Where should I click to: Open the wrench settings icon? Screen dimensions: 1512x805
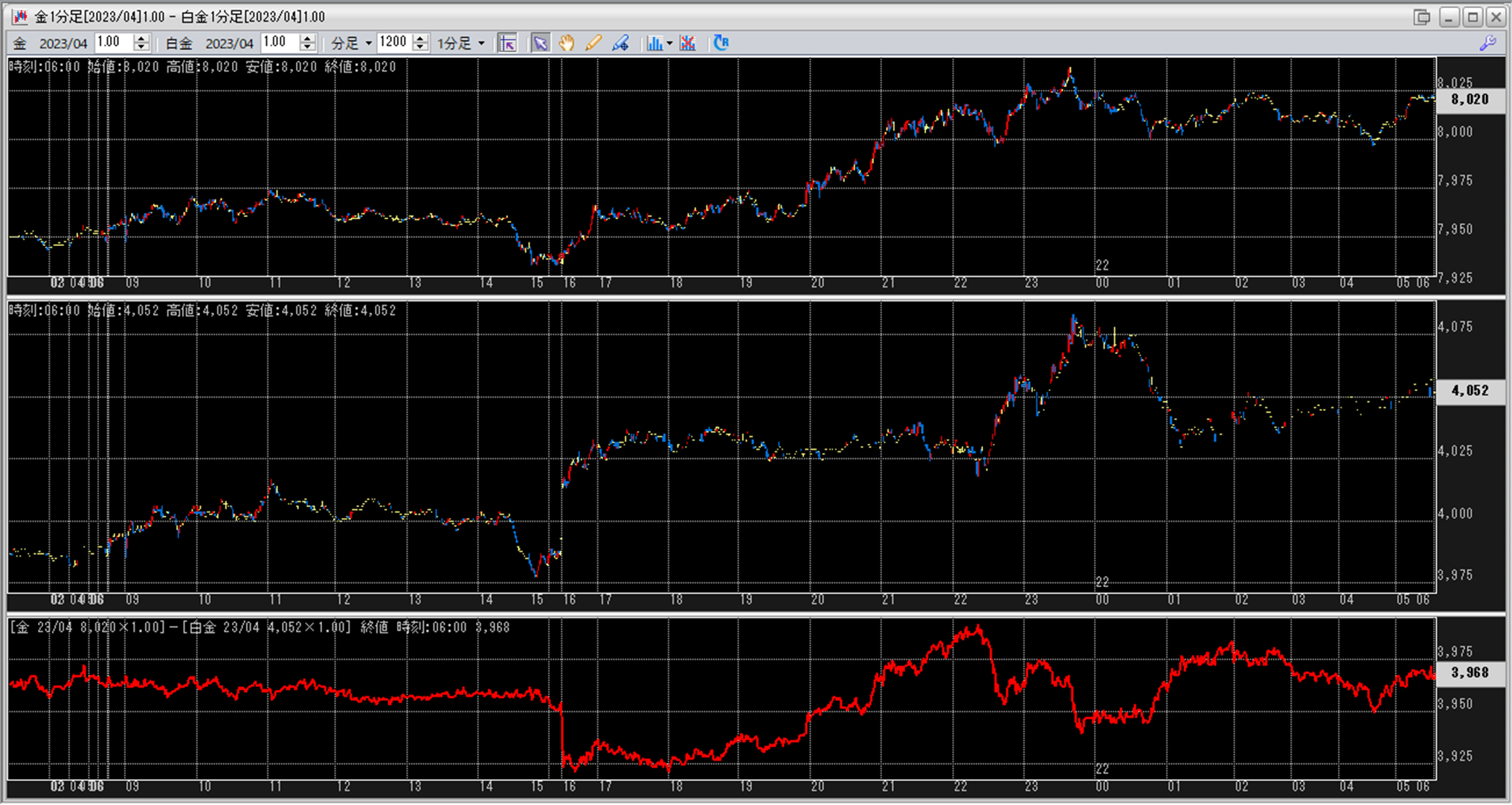(x=1487, y=43)
